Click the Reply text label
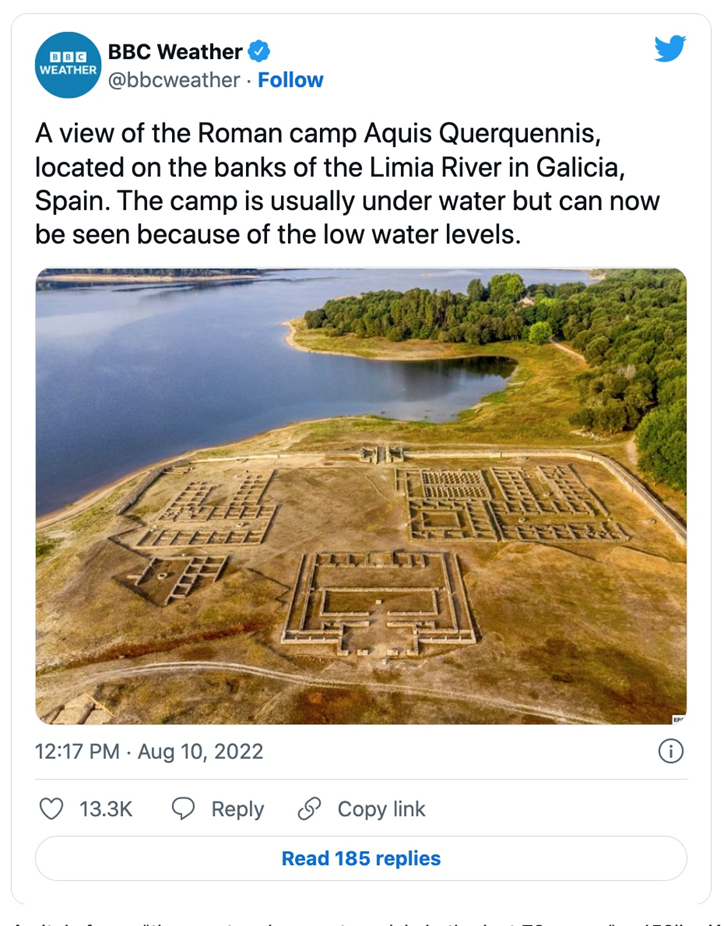Image resolution: width=724 pixels, height=926 pixels. tap(237, 809)
